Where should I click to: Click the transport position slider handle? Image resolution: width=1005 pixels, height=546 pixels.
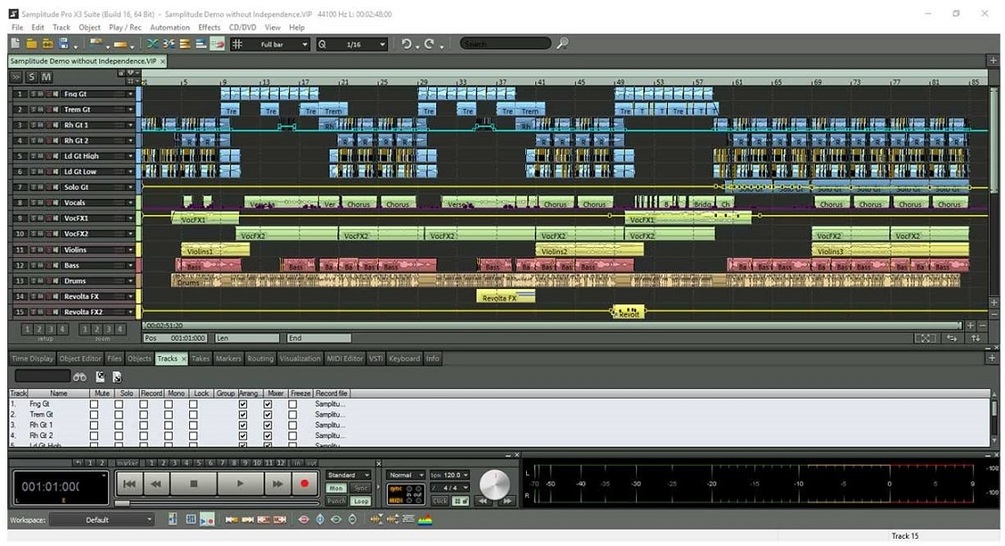click(x=122, y=503)
